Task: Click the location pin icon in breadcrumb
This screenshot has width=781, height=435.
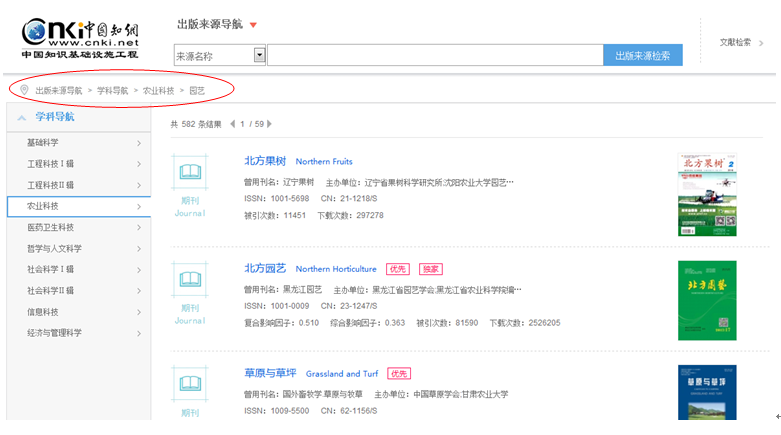Action: 25,90
